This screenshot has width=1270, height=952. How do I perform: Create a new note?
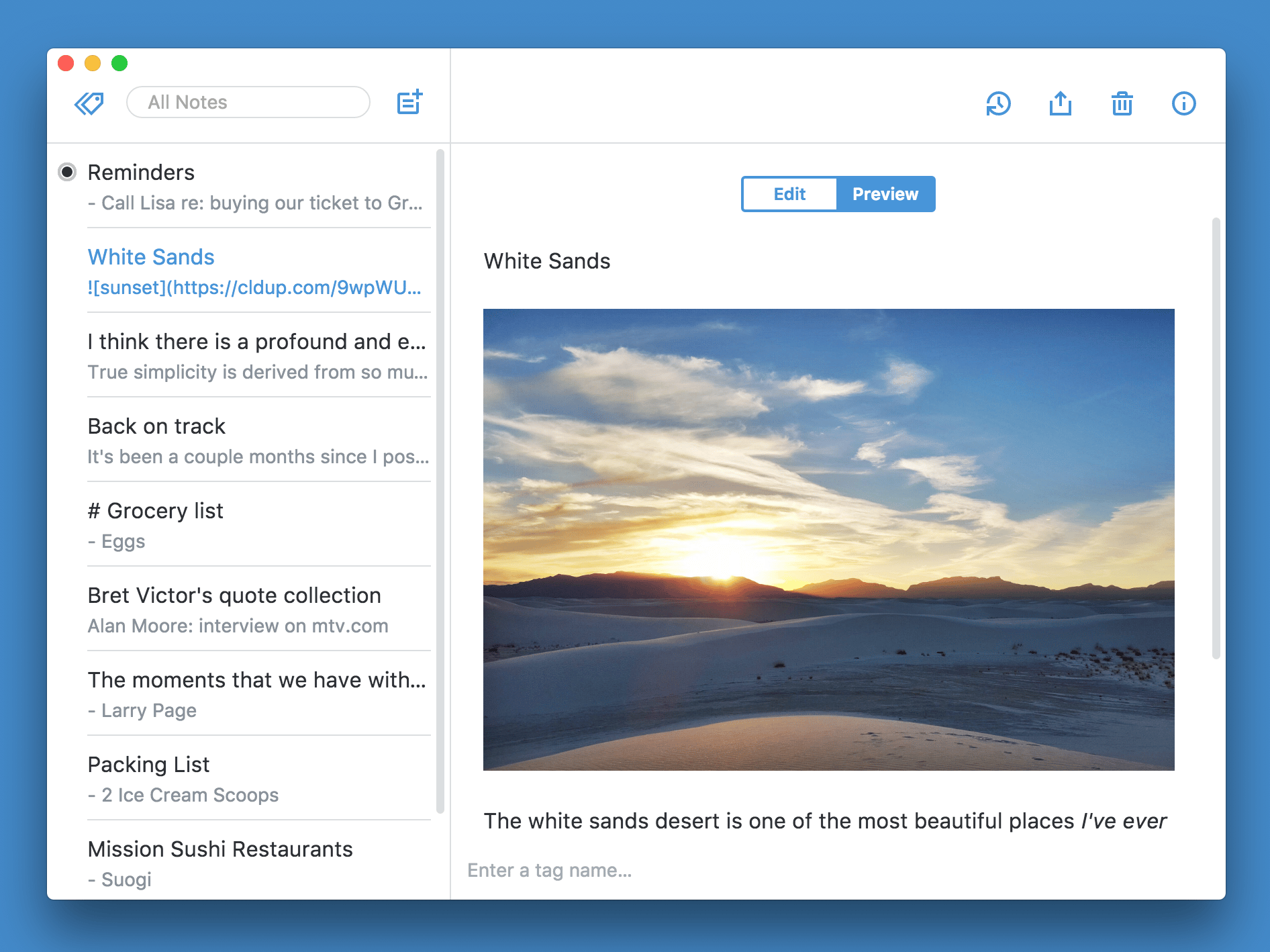tap(409, 102)
